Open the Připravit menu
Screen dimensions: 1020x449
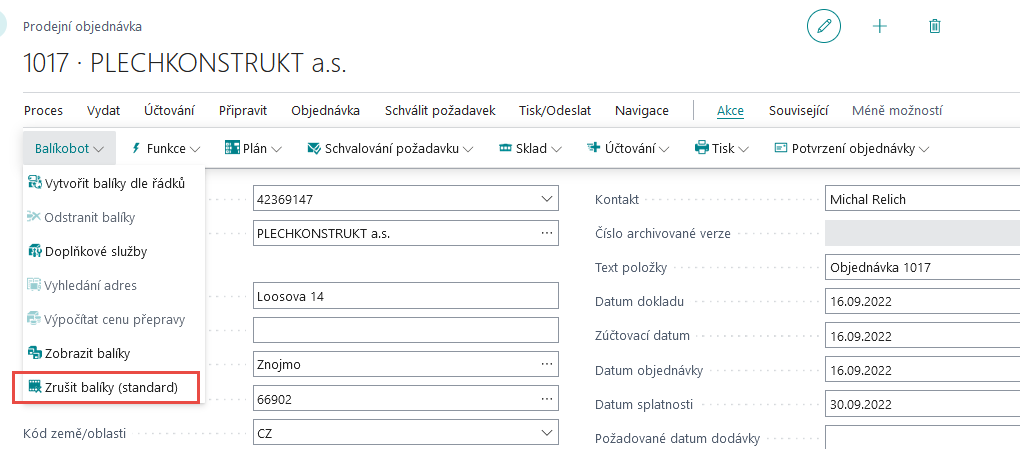tap(243, 111)
